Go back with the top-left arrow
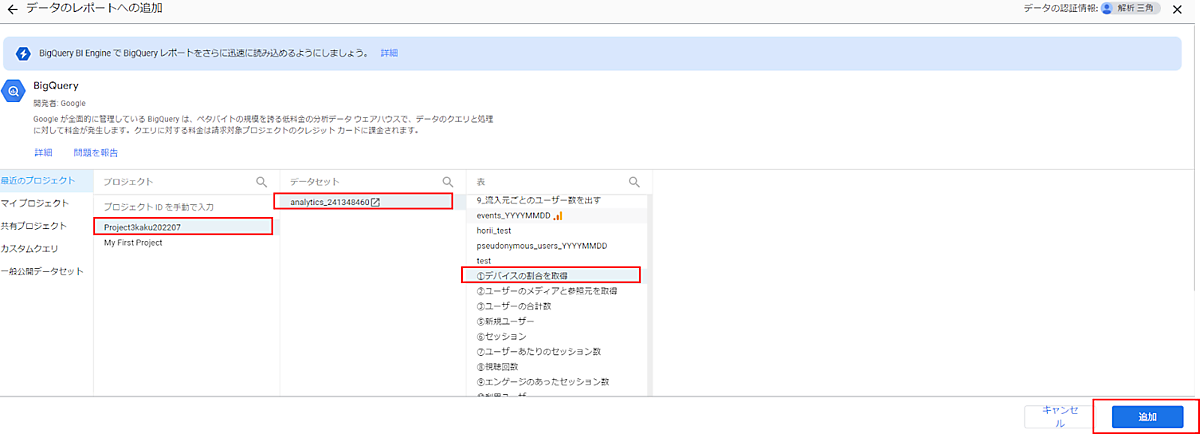 click(x=12, y=8)
